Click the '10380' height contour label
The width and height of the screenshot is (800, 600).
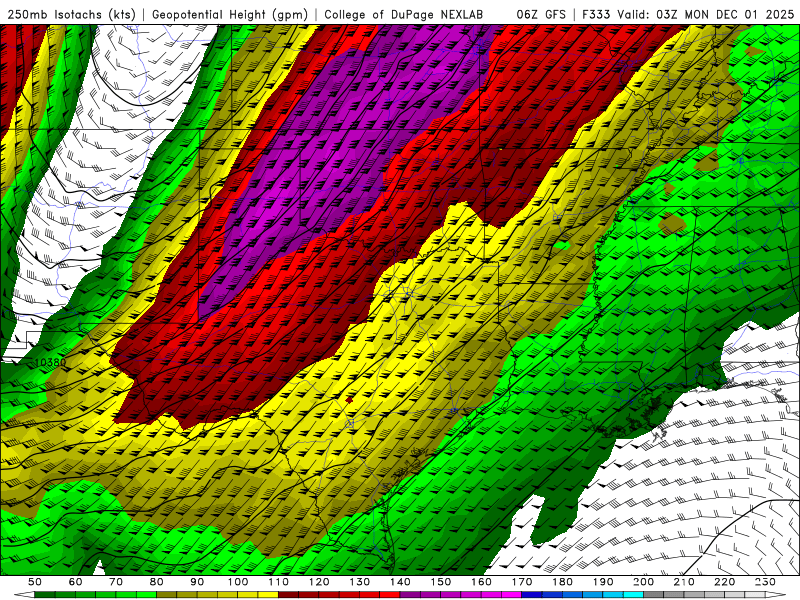pyautogui.click(x=51, y=363)
